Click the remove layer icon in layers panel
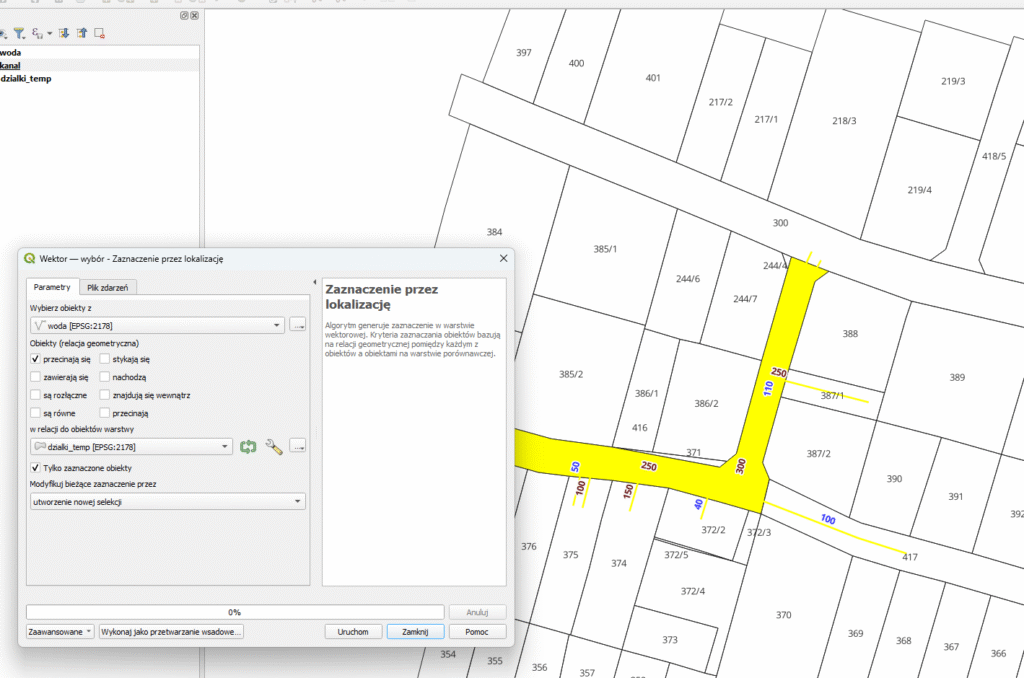The height and width of the screenshot is (678, 1024). (x=100, y=33)
